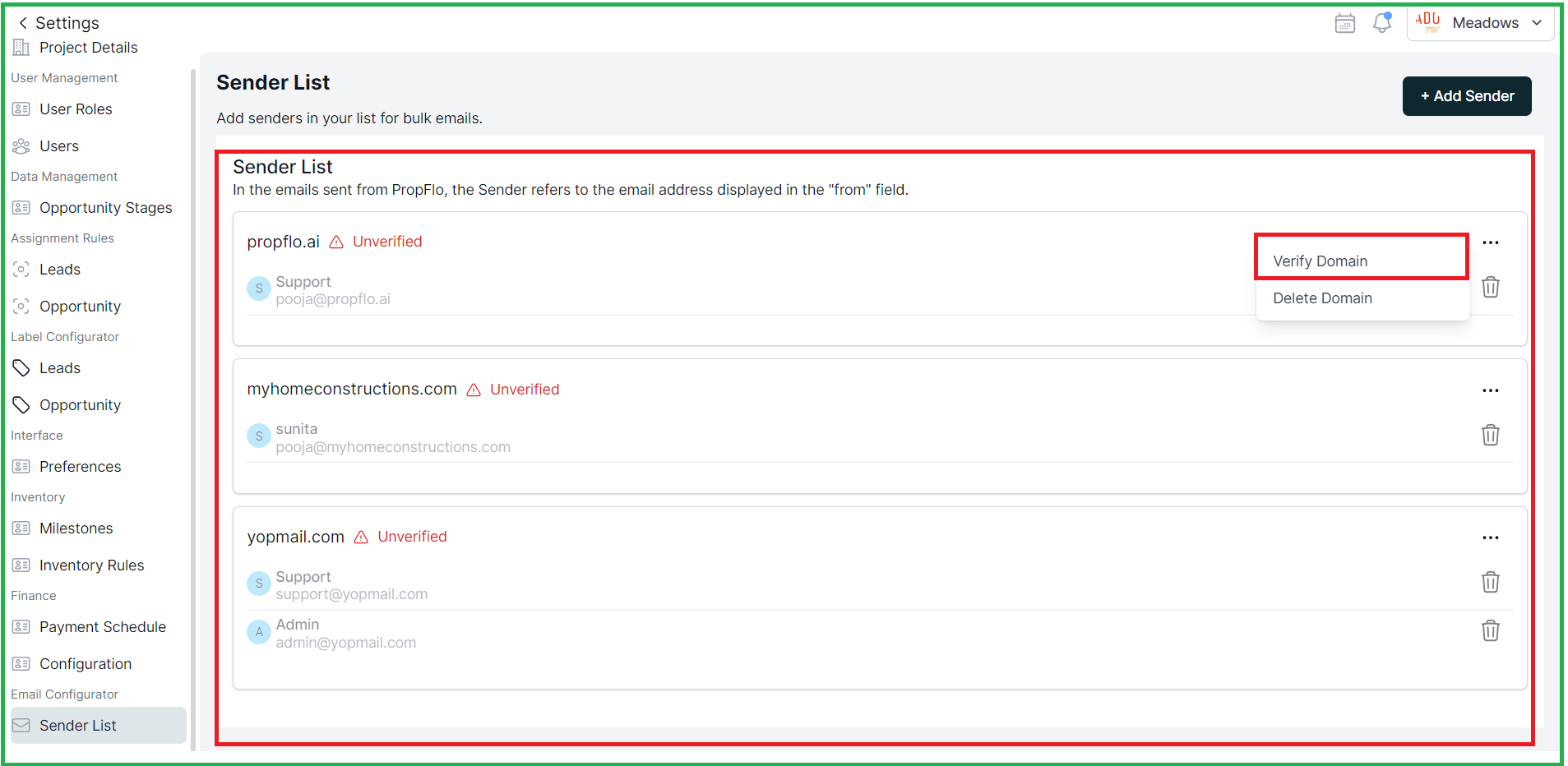Click the pooja@myhomeconstructions.com email address

tap(393, 447)
